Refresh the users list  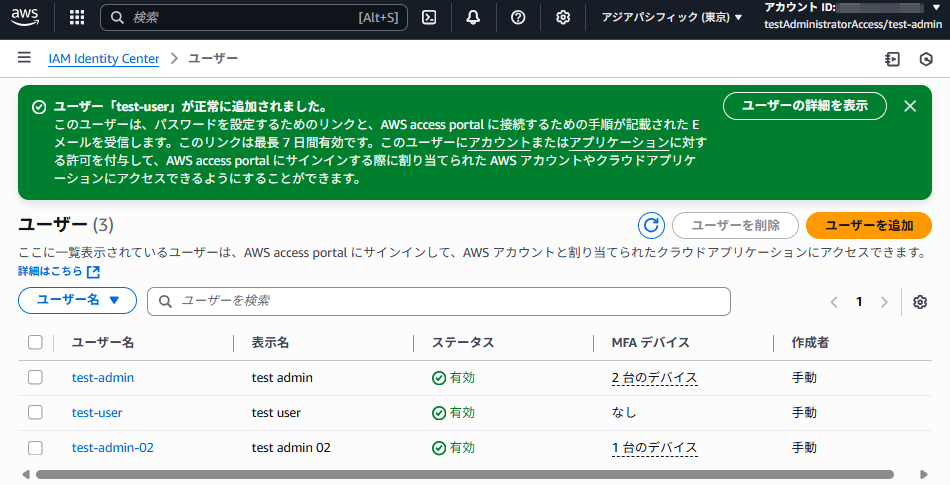(x=651, y=225)
